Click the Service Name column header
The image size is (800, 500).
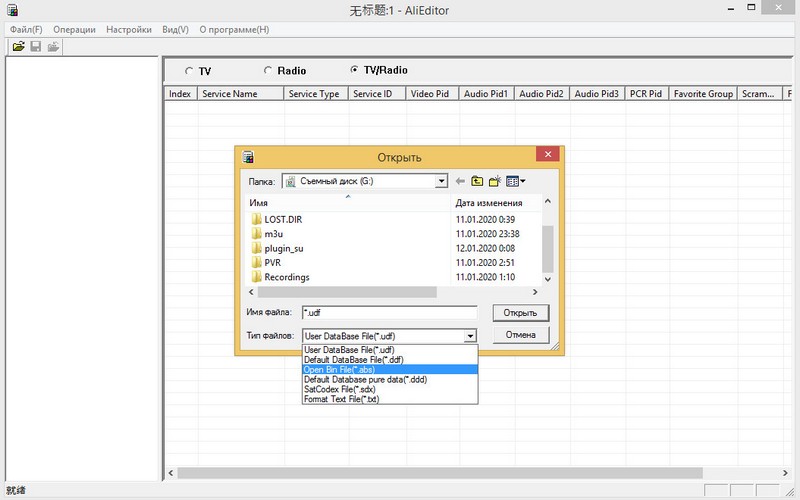[241, 94]
